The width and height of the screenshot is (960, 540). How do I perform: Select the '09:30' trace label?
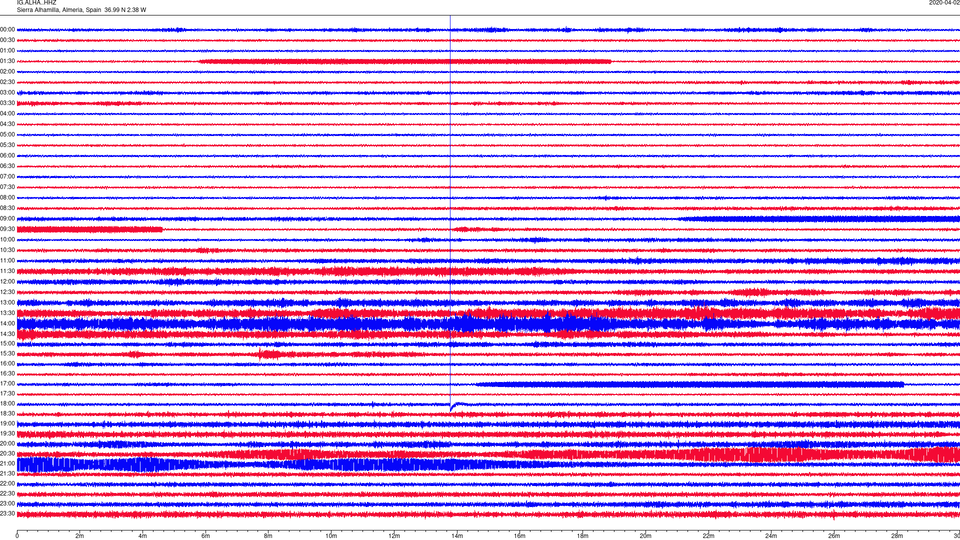[x=7, y=229]
